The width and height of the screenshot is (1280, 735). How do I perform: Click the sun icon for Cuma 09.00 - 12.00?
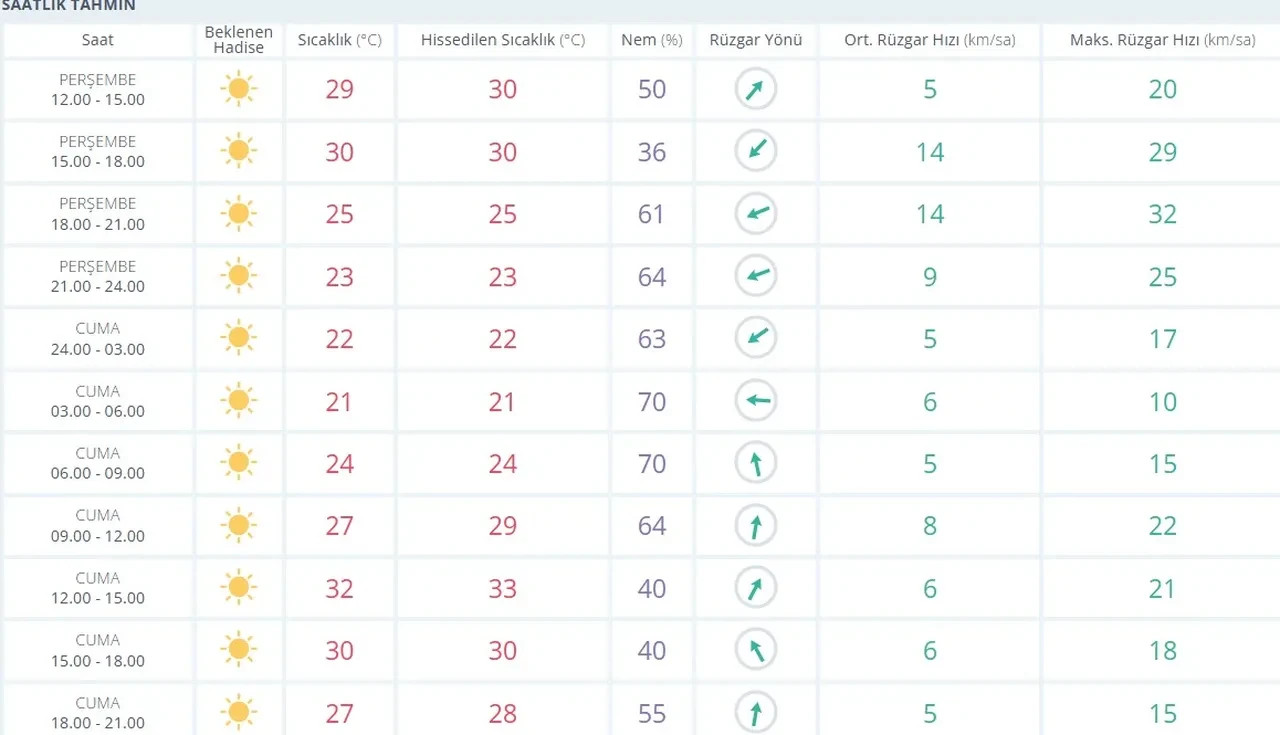(238, 526)
